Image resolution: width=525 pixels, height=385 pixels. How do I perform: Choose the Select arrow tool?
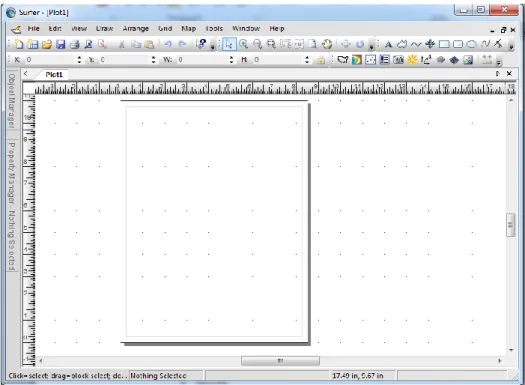tap(229, 44)
